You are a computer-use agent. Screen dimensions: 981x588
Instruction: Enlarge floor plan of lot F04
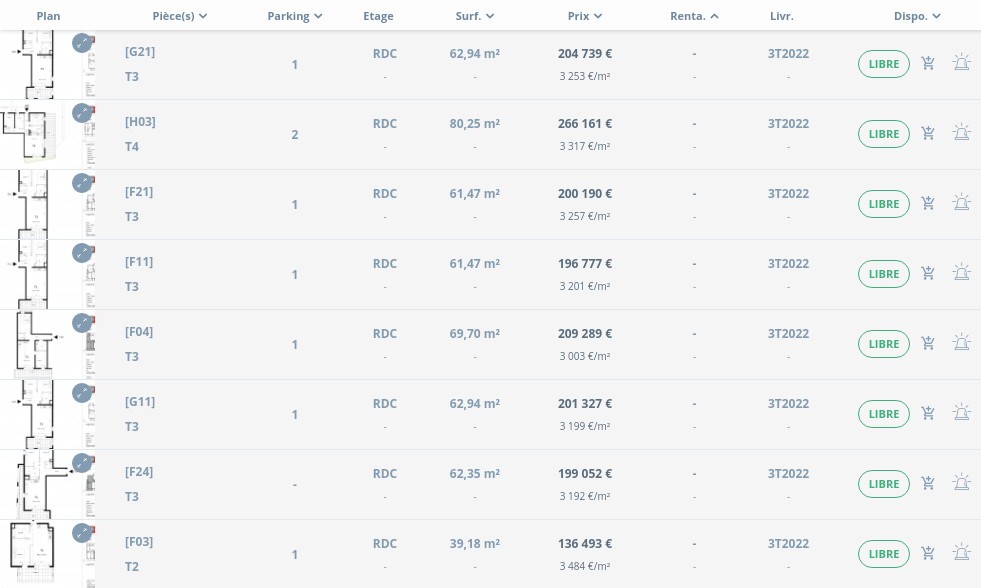[82, 323]
